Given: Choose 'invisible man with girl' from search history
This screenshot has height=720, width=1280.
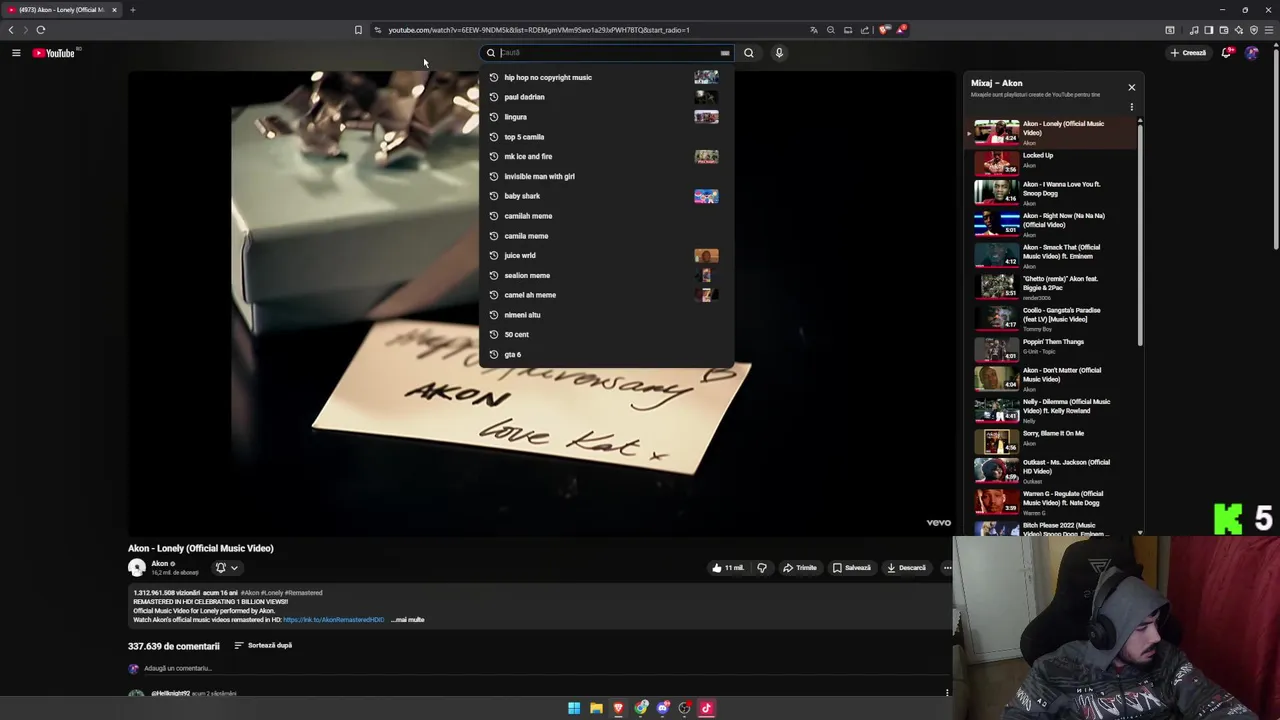Looking at the screenshot, I should coord(607,176).
